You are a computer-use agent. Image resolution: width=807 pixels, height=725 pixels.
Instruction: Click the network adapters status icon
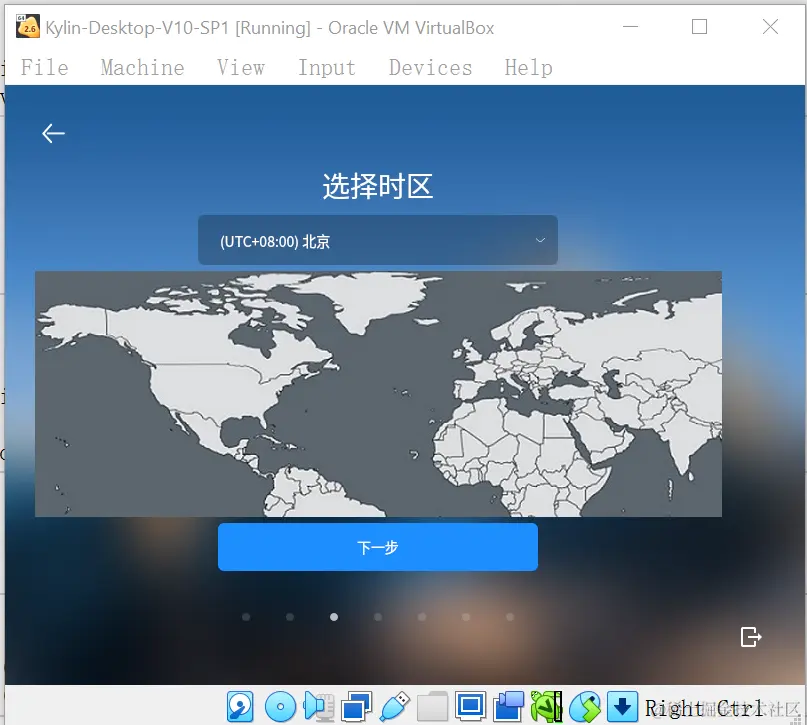[356, 707]
